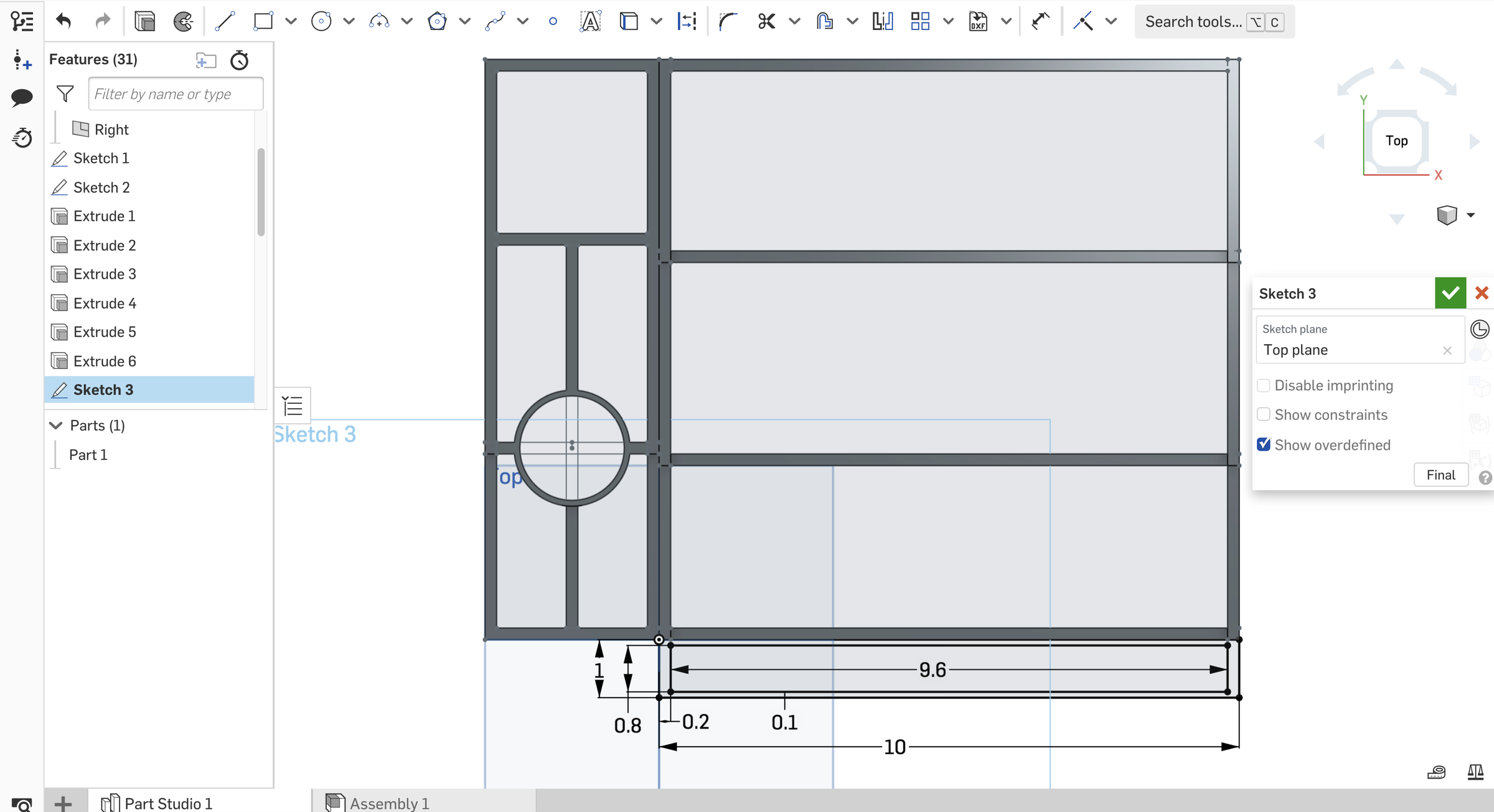Screen dimensions: 1494x812
Task: Activate the Sketch fillet tool
Action: [x=727, y=21]
